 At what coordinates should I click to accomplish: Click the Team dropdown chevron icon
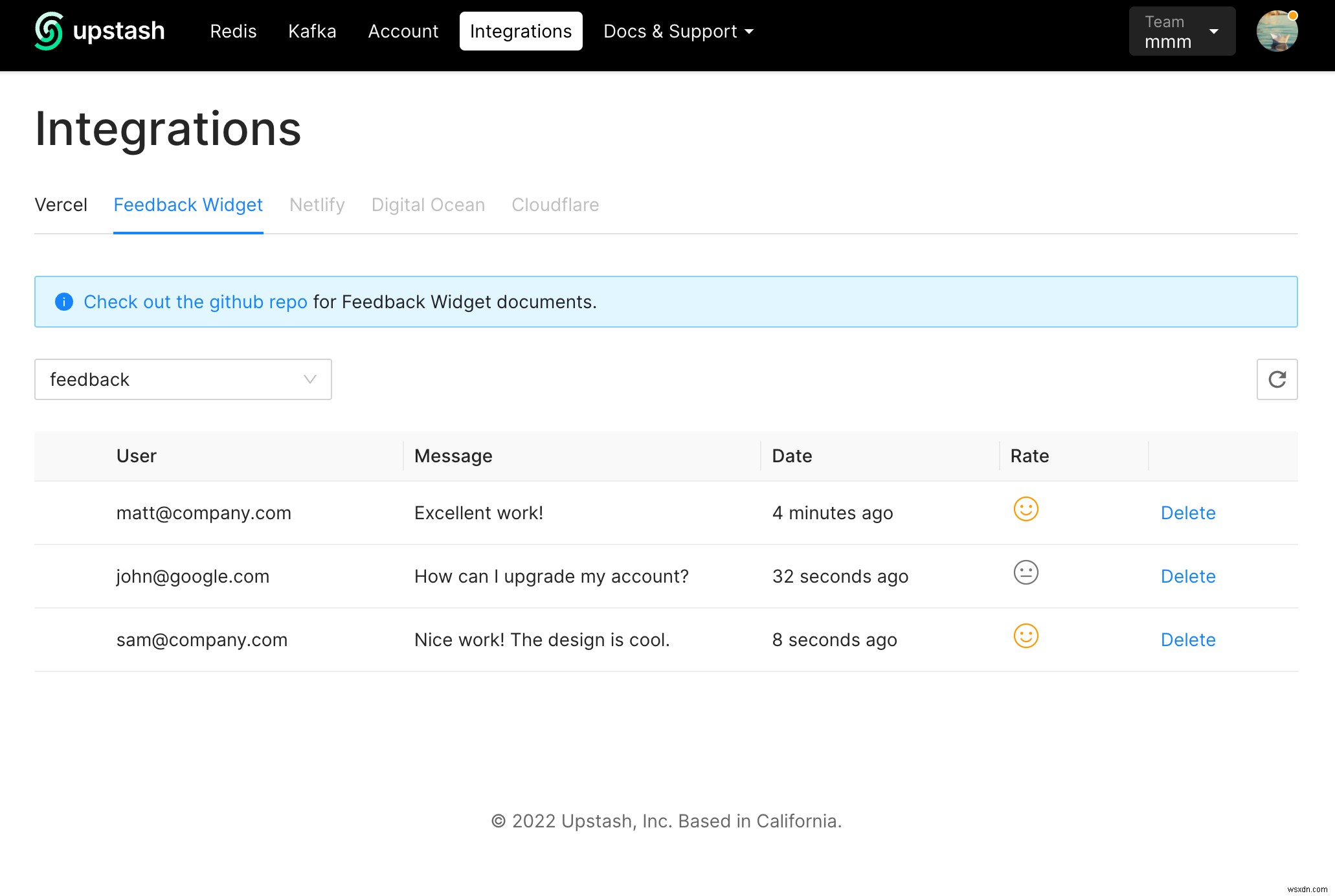click(1213, 31)
